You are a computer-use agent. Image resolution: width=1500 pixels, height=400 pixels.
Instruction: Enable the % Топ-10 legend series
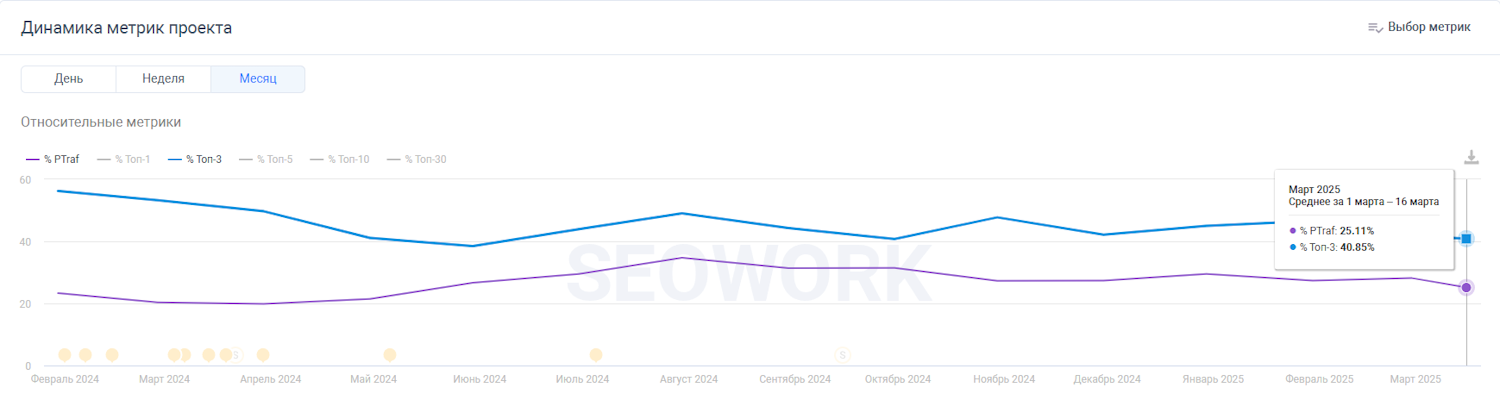tap(347, 159)
